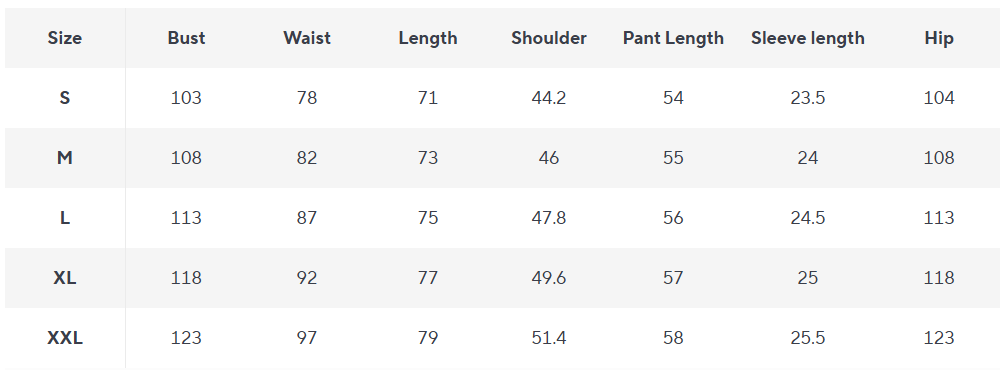Viewport: 1005px width, 370px height.
Task: Click shoulder value 47.8 in L row
Action: click(549, 218)
